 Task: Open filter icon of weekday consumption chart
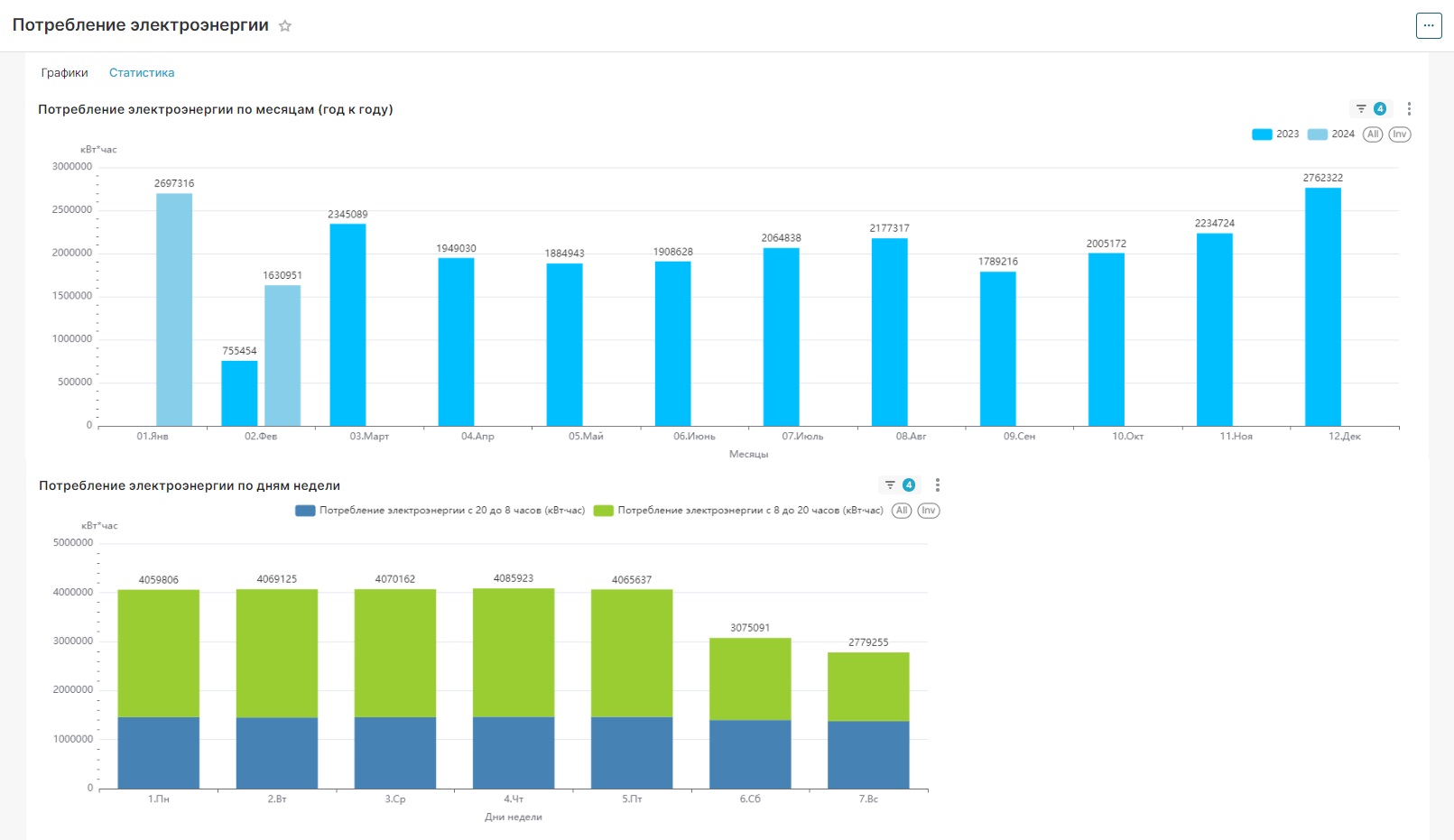pyautogui.click(x=890, y=485)
